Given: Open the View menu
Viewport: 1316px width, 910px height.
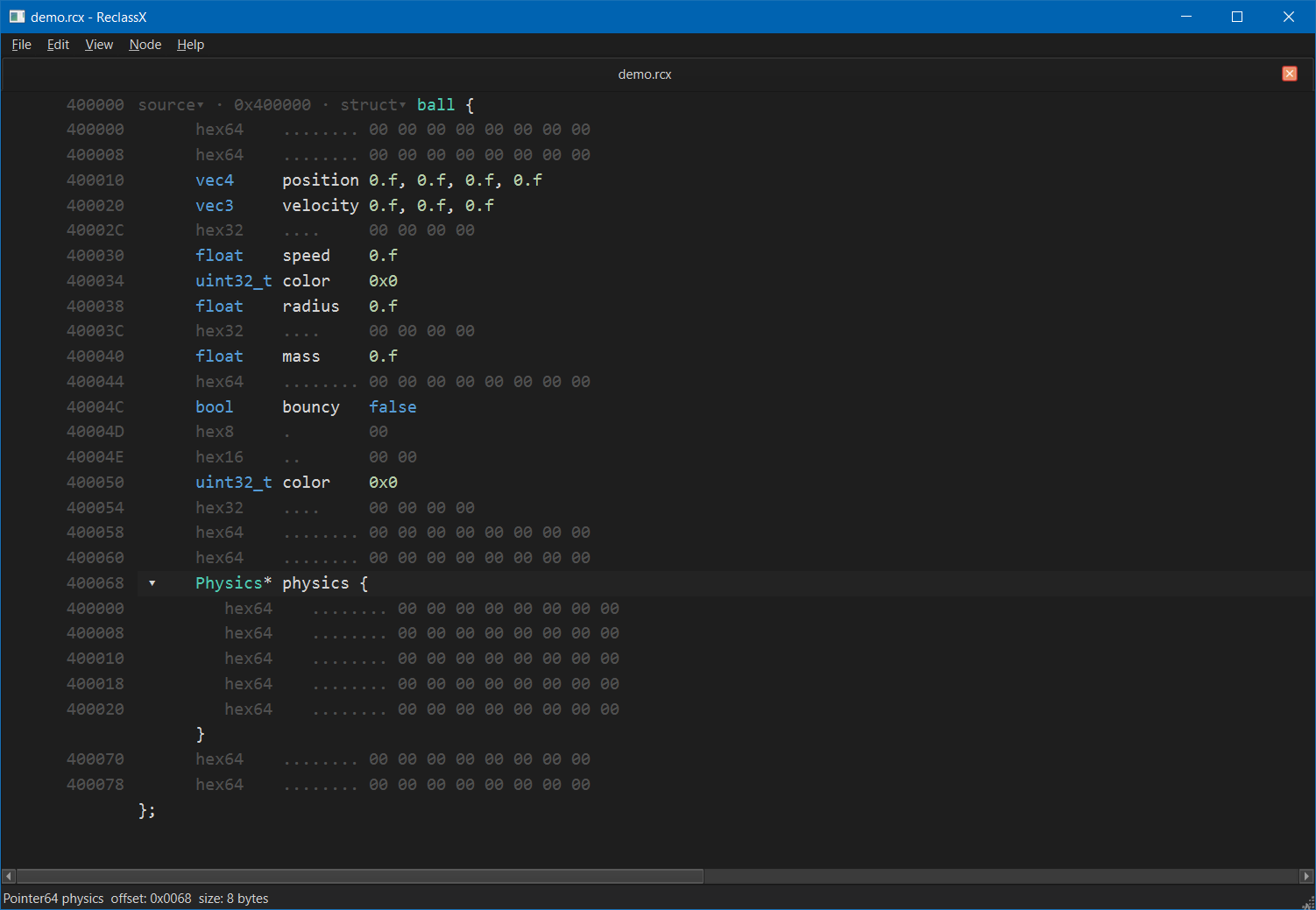Looking at the screenshot, I should tap(99, 45).
